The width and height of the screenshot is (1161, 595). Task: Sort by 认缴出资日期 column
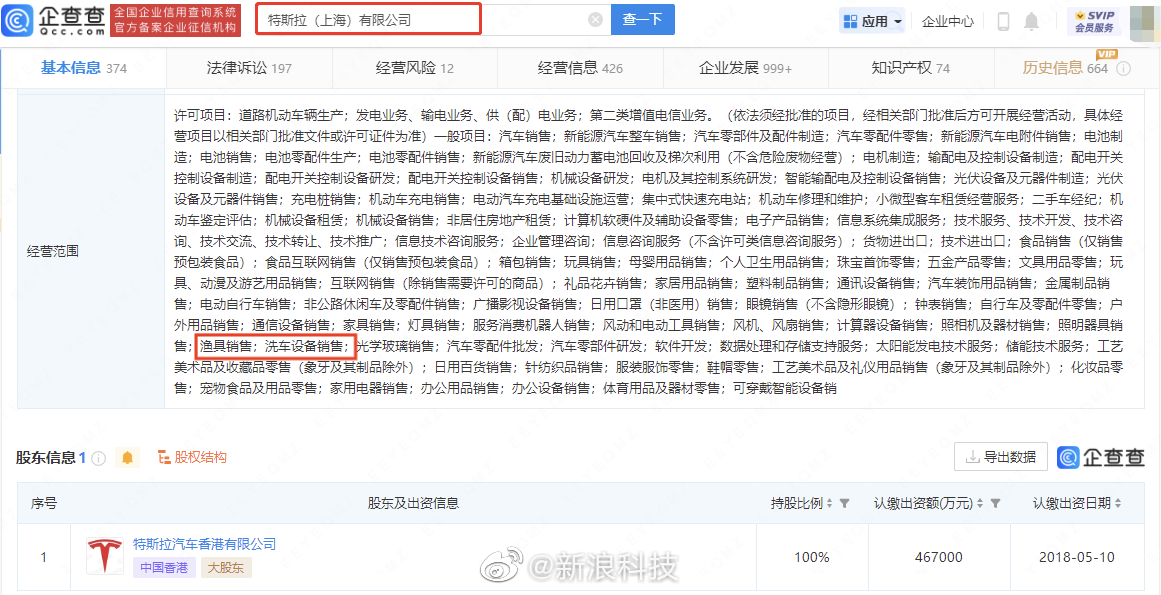pos(1117,503)
